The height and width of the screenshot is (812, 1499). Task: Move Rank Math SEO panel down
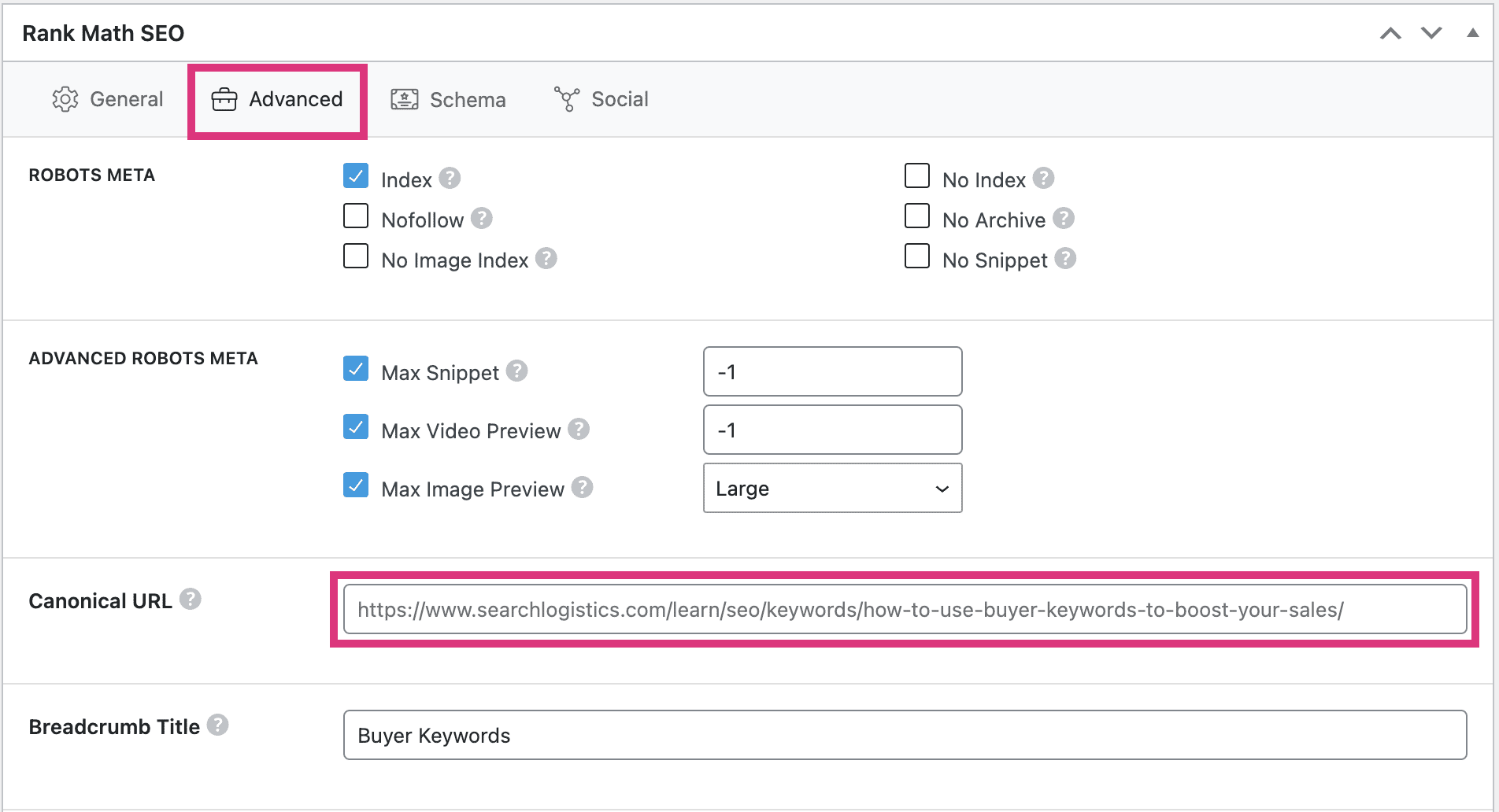pyautogui.click(x=1431, y=33)
